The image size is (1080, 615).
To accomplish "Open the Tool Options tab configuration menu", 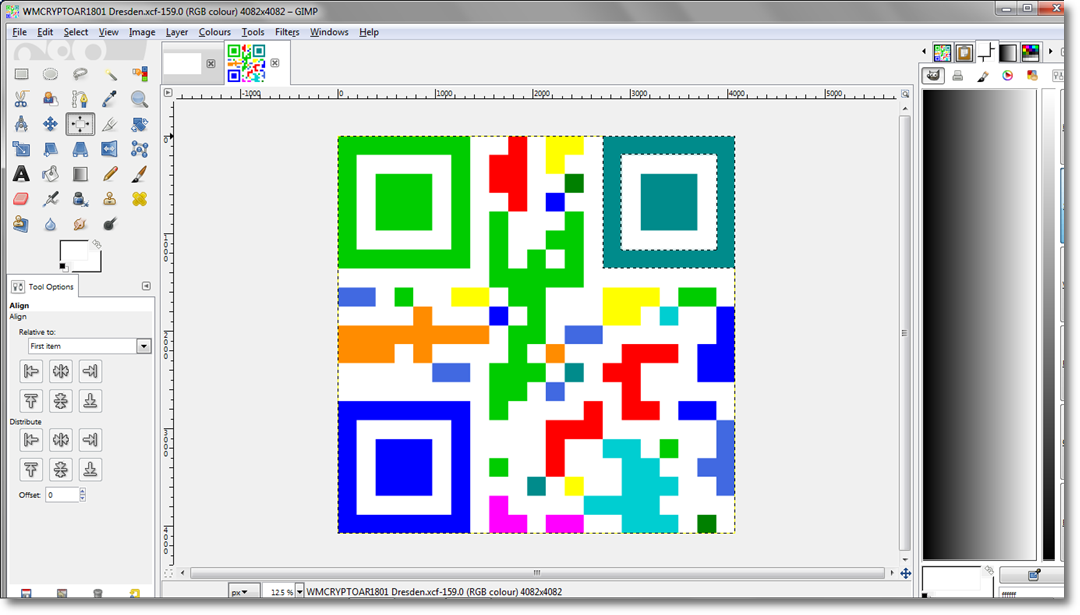I will pos(146,286).
